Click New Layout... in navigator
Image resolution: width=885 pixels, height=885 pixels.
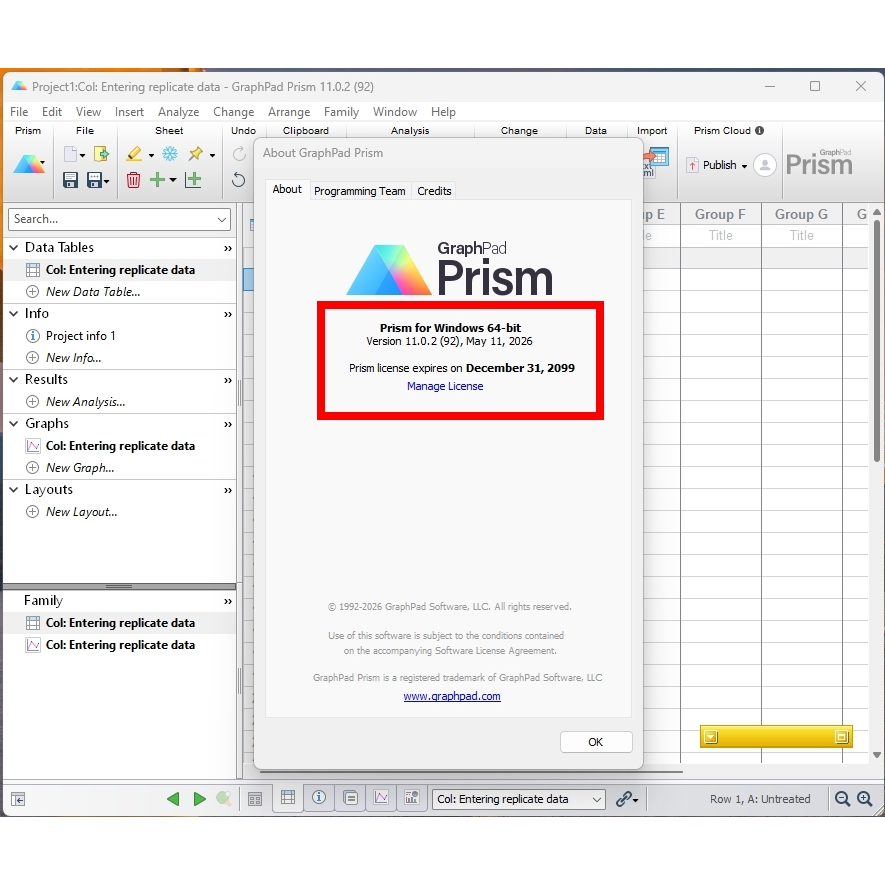(81, 511)
